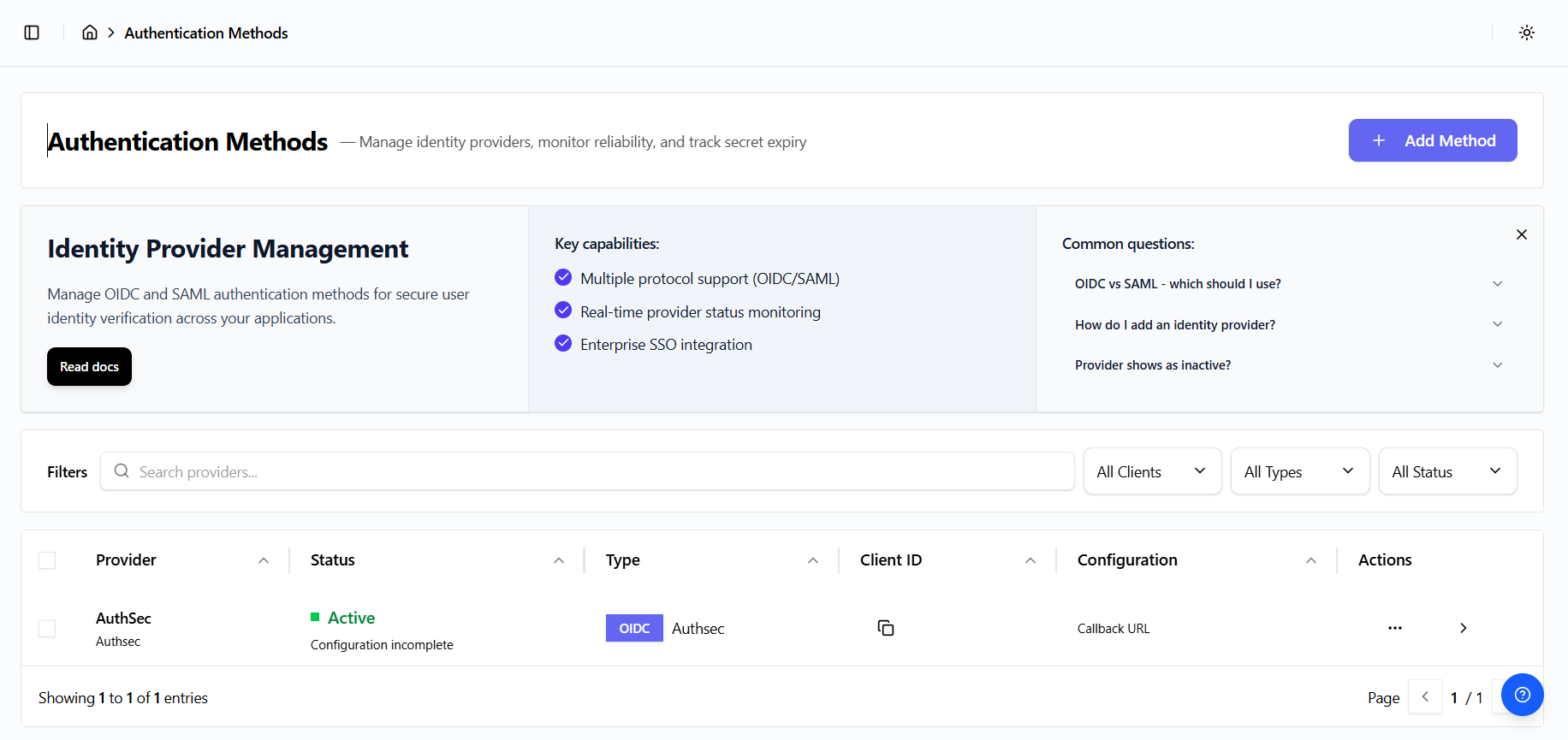Open the All Types dropdown

tap(1300, 471)
